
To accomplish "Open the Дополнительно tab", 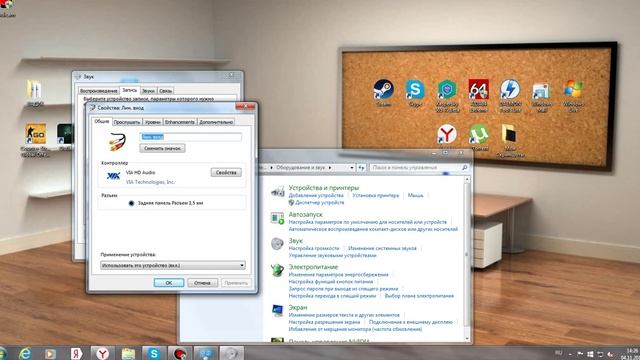I will [x=216, y=122].
